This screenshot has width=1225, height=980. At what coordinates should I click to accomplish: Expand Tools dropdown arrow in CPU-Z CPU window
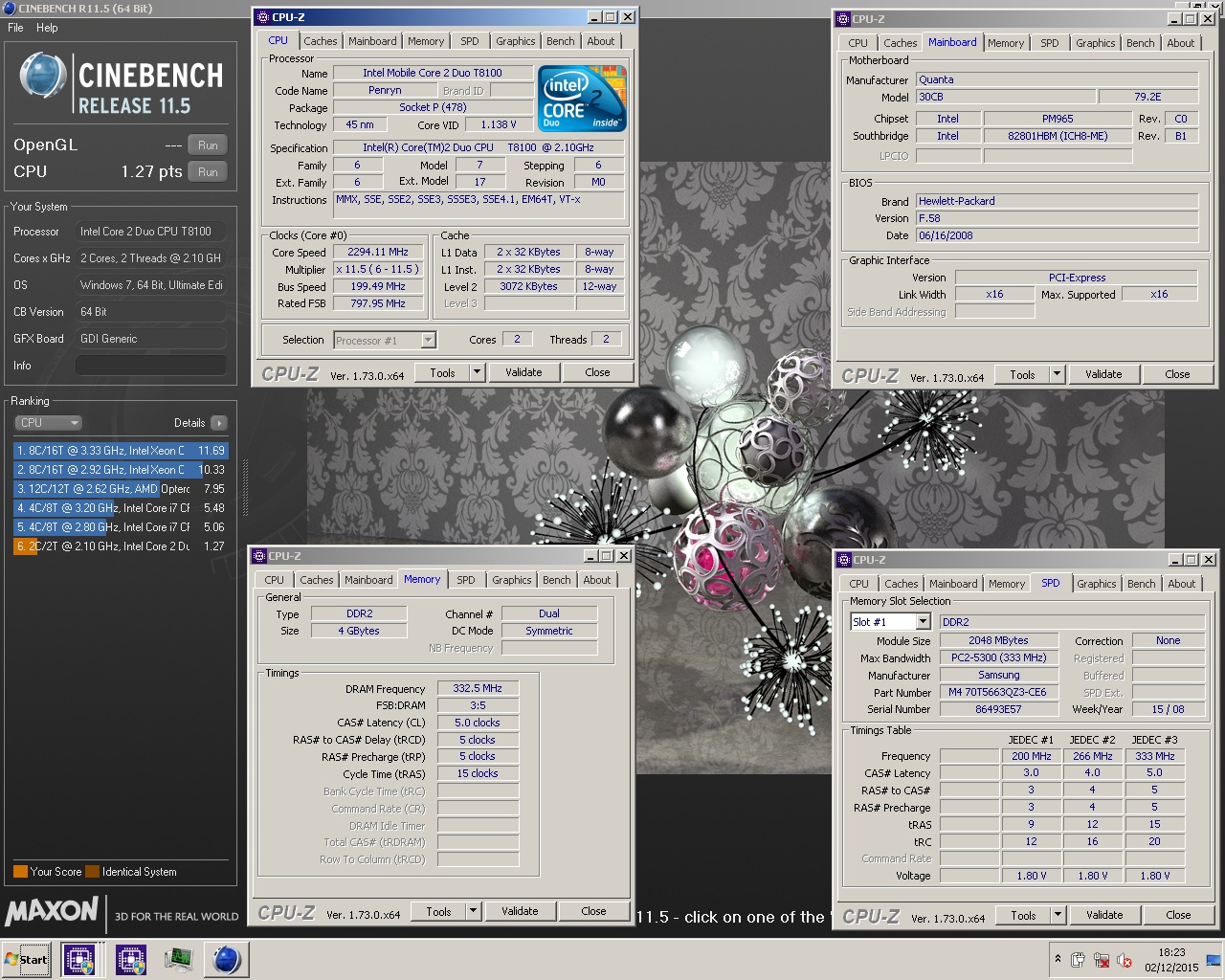pos(477,373)
